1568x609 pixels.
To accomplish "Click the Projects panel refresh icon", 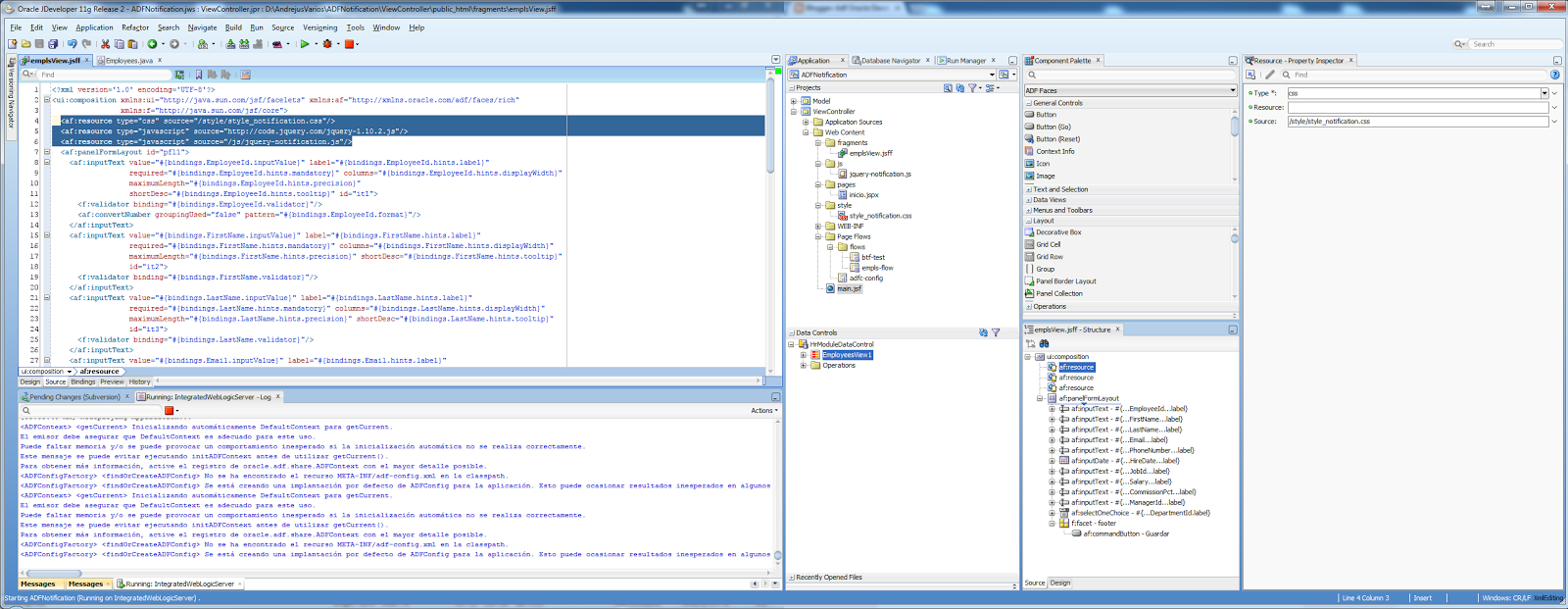I will click(960, 87).
